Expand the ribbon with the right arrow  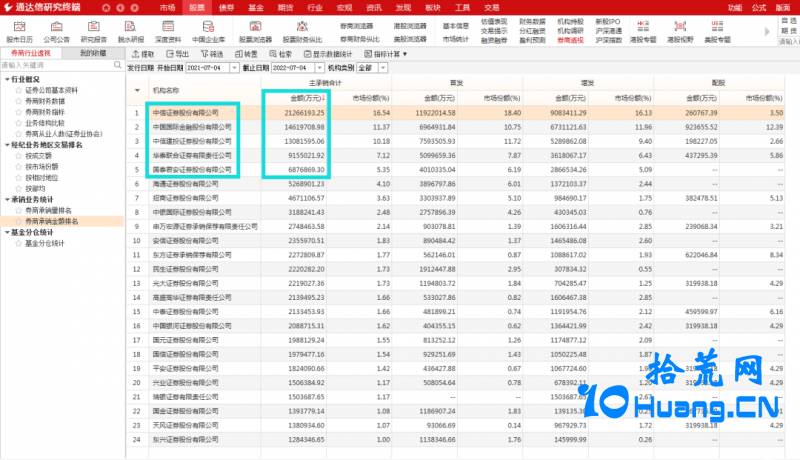tap(767, 32)
